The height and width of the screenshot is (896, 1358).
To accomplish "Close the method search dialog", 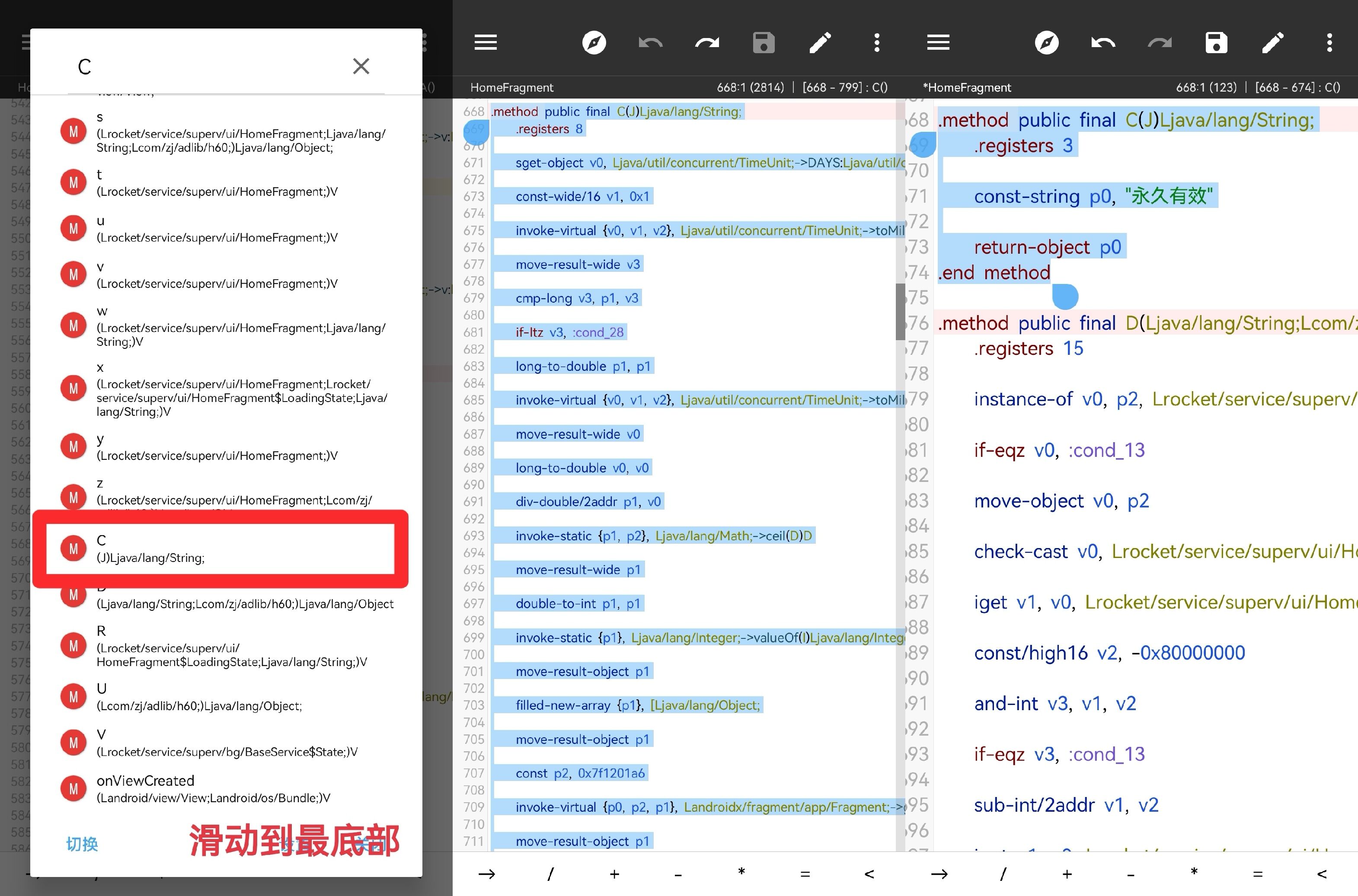I will (361, 66).
